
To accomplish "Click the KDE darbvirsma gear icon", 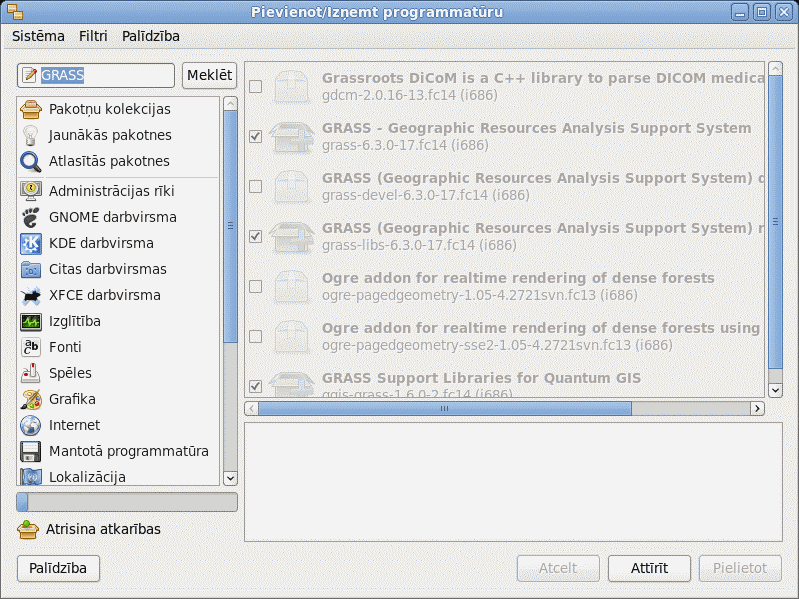I will 31,243.
